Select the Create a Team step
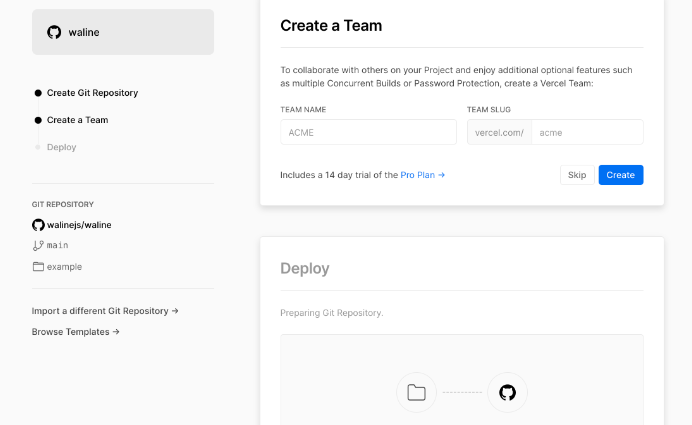Viewport: 692px width, 425px height. coord(77,120)
